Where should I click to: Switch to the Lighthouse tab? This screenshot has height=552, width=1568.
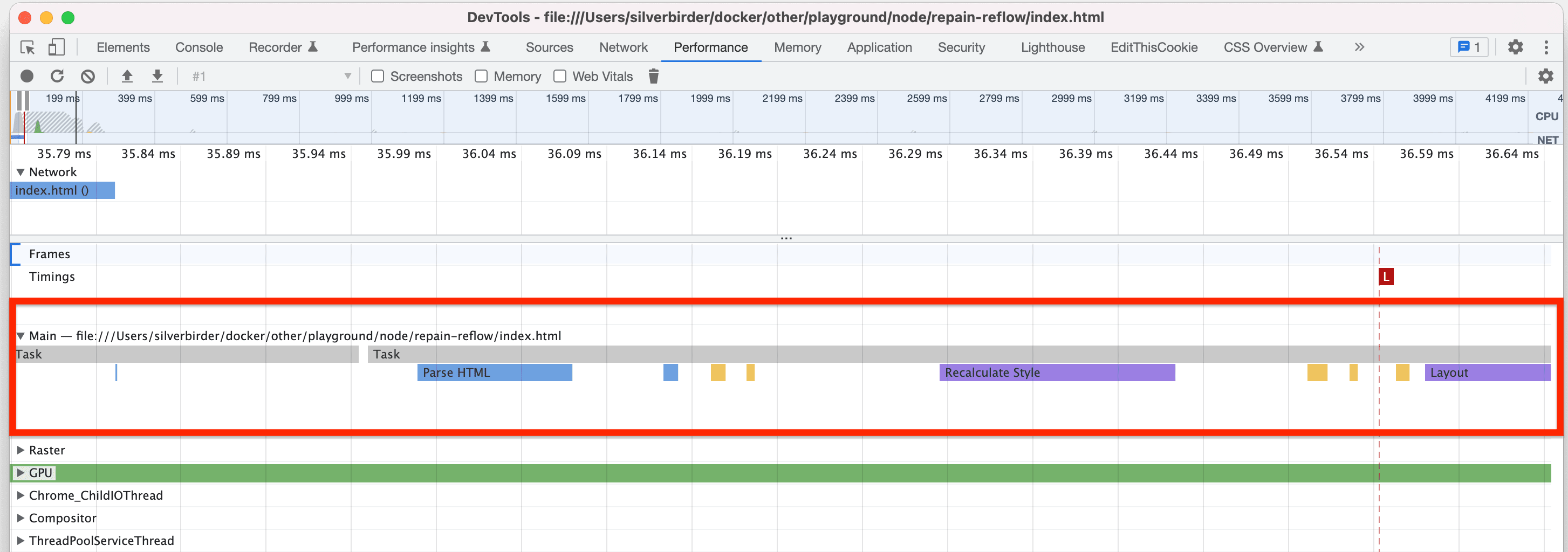pyautogui.click(x=1052, y=47)
